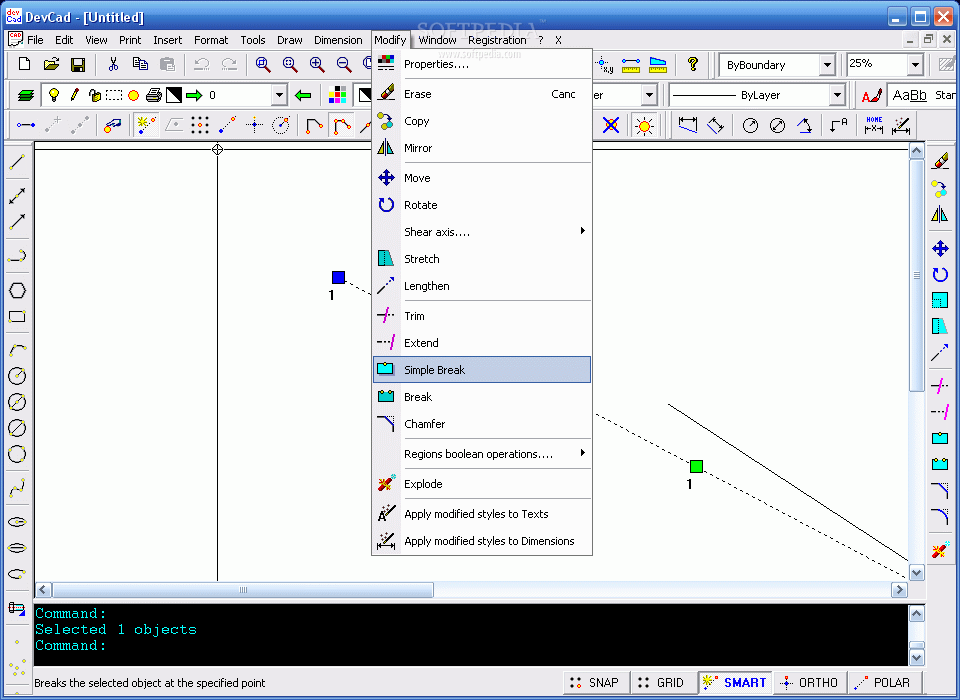Open the Dimension menu

click(338, 40)
